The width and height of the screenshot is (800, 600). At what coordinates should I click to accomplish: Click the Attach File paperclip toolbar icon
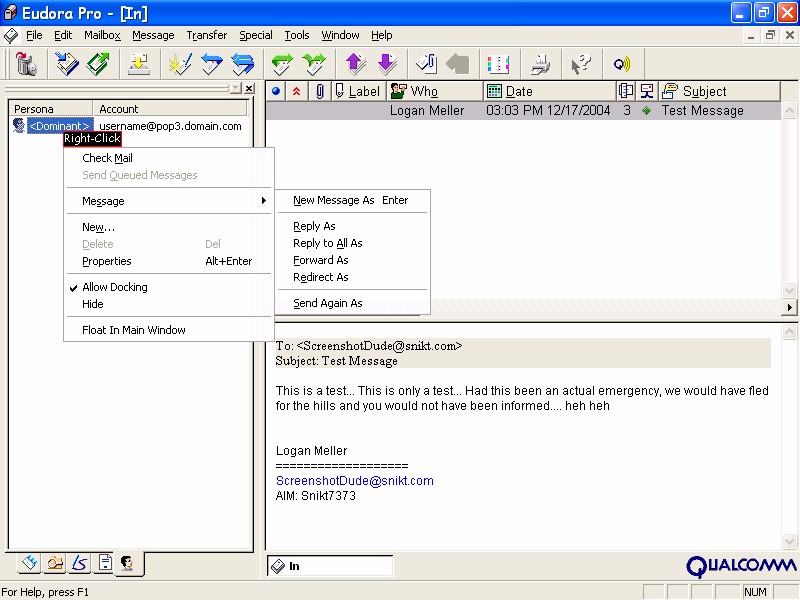426,64
